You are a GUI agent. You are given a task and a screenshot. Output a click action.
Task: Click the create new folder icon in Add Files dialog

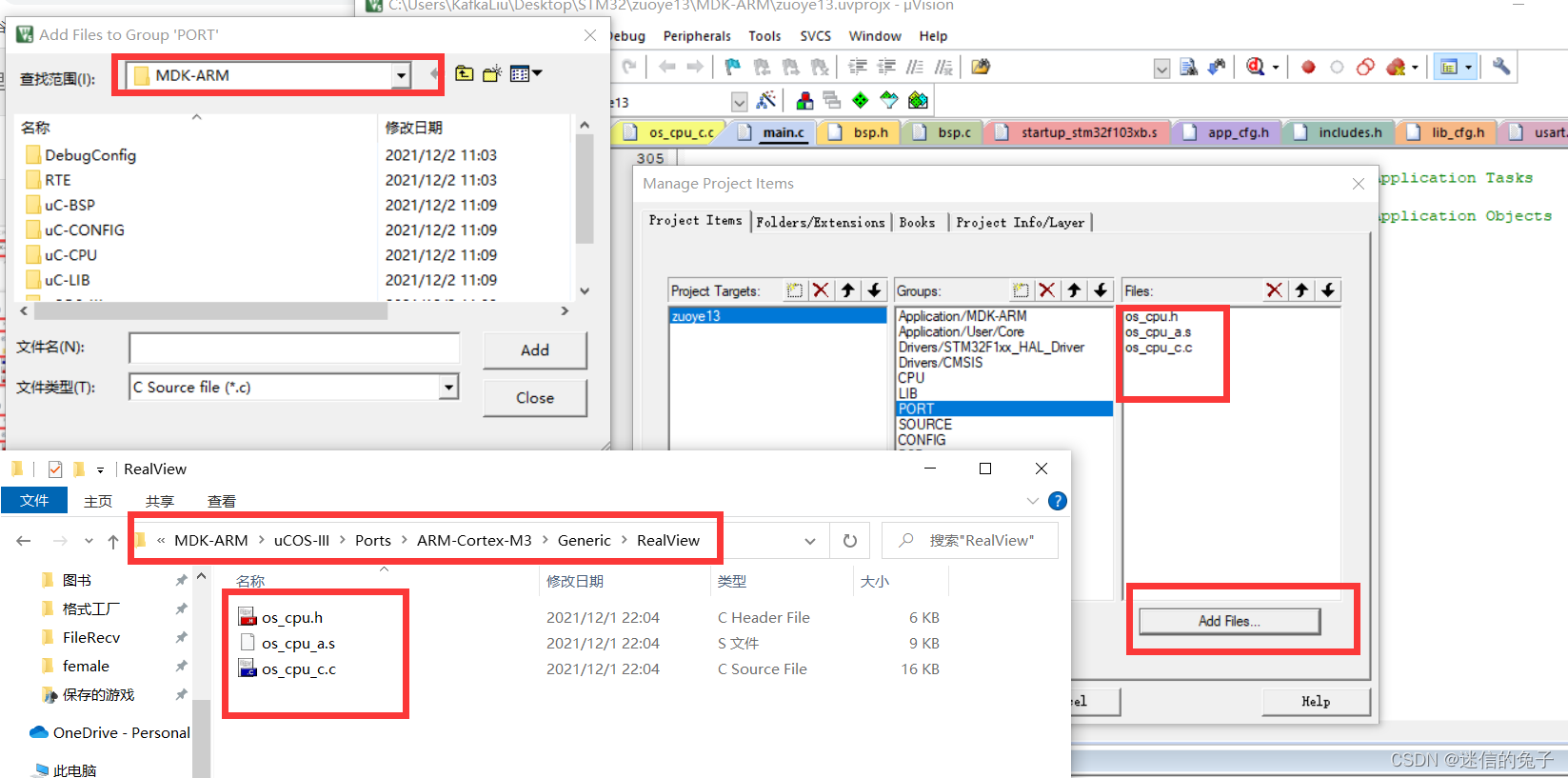pyautogui.click(x=491, y=73)
